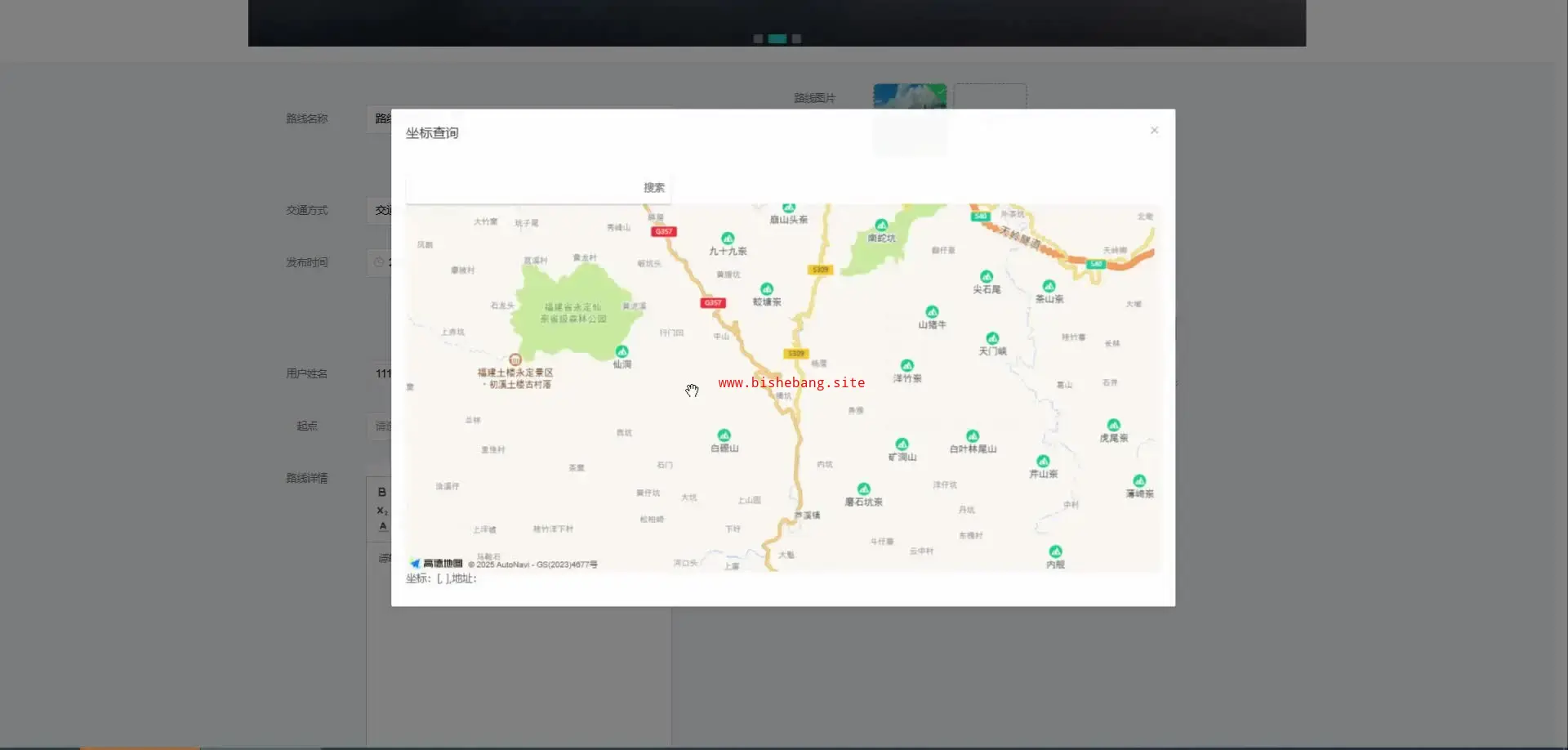Click the 芦溪镇 town label

tap(807, 516)
